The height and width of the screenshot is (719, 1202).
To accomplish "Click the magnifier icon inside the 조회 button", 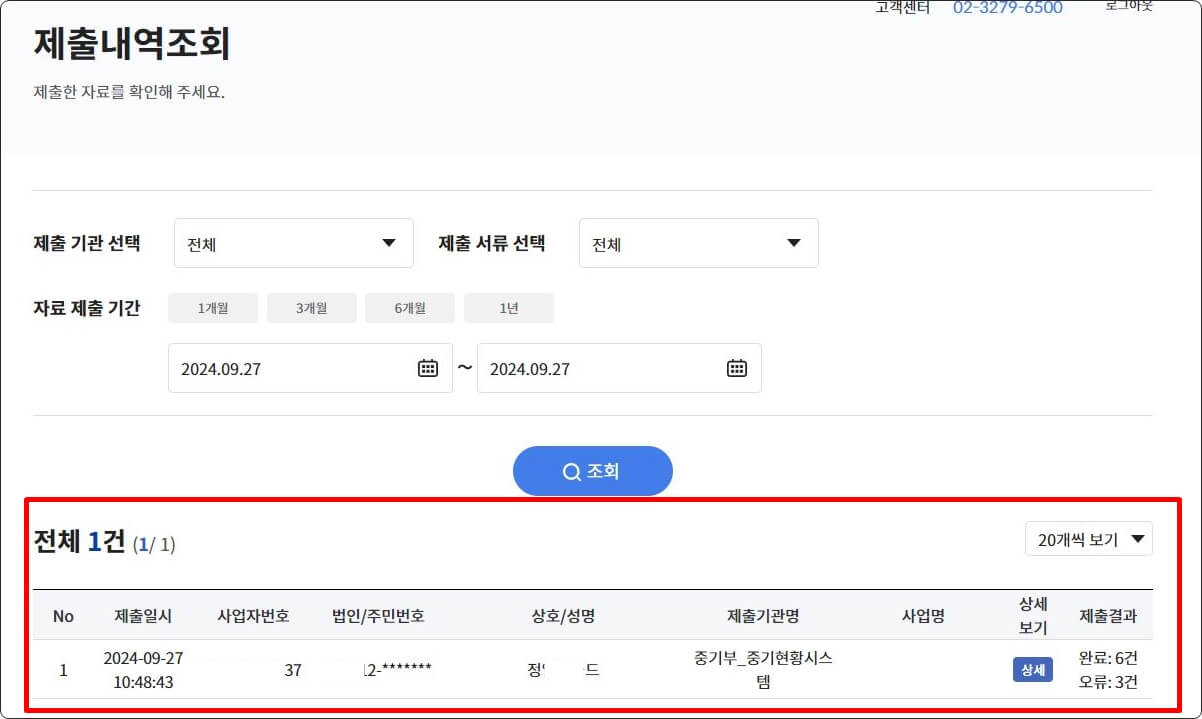I will (x=570, y=470).
